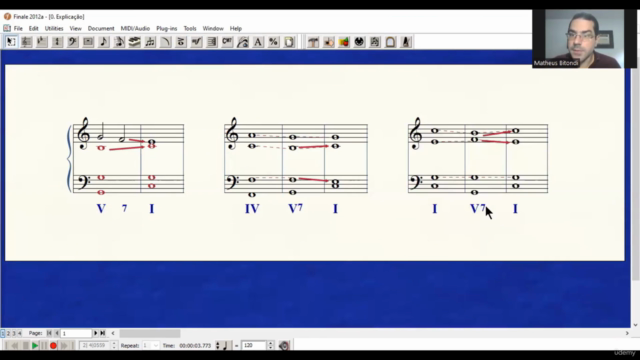640x360 pixels.
Task: Select the Clef tool
Action: click(x=73, y=42)
